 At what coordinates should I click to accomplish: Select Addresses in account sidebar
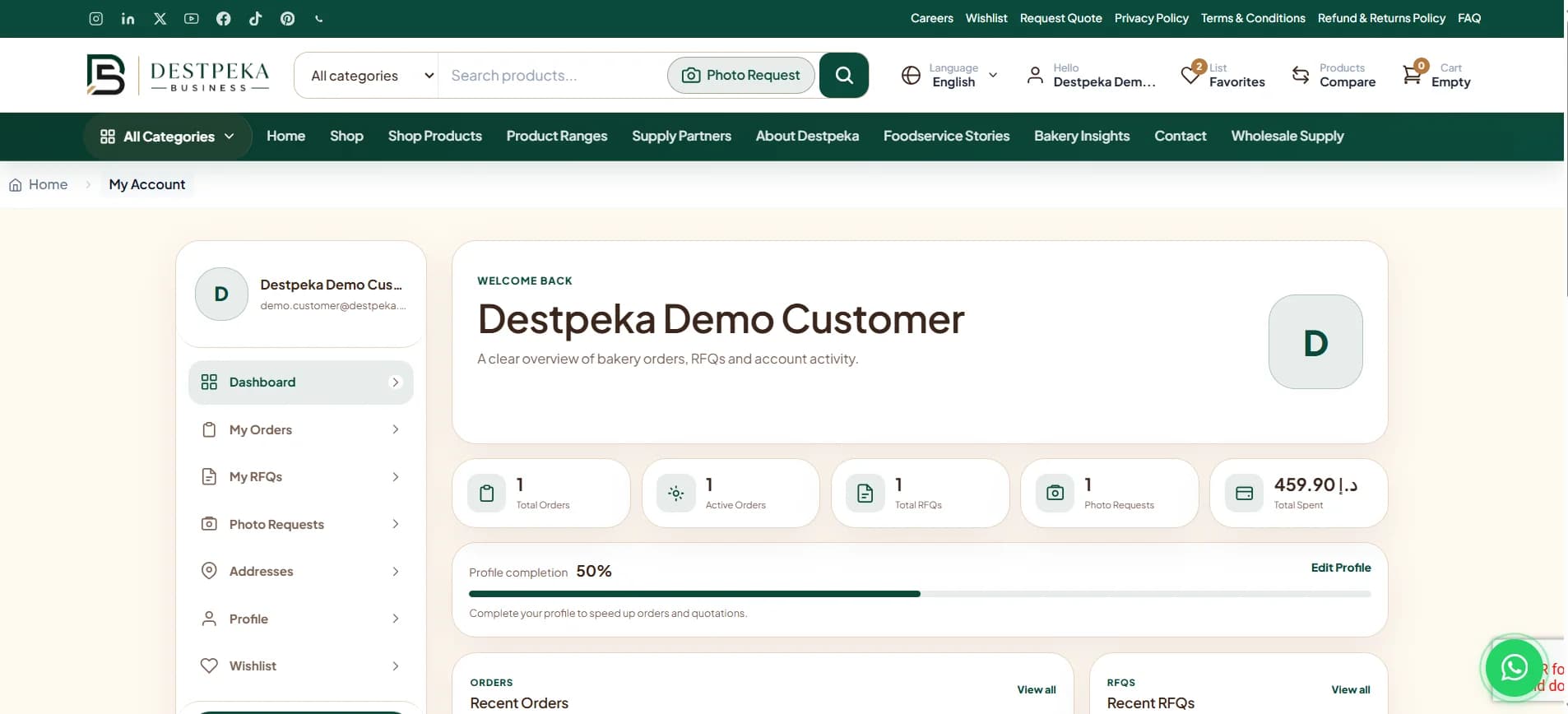pos(301,572)
